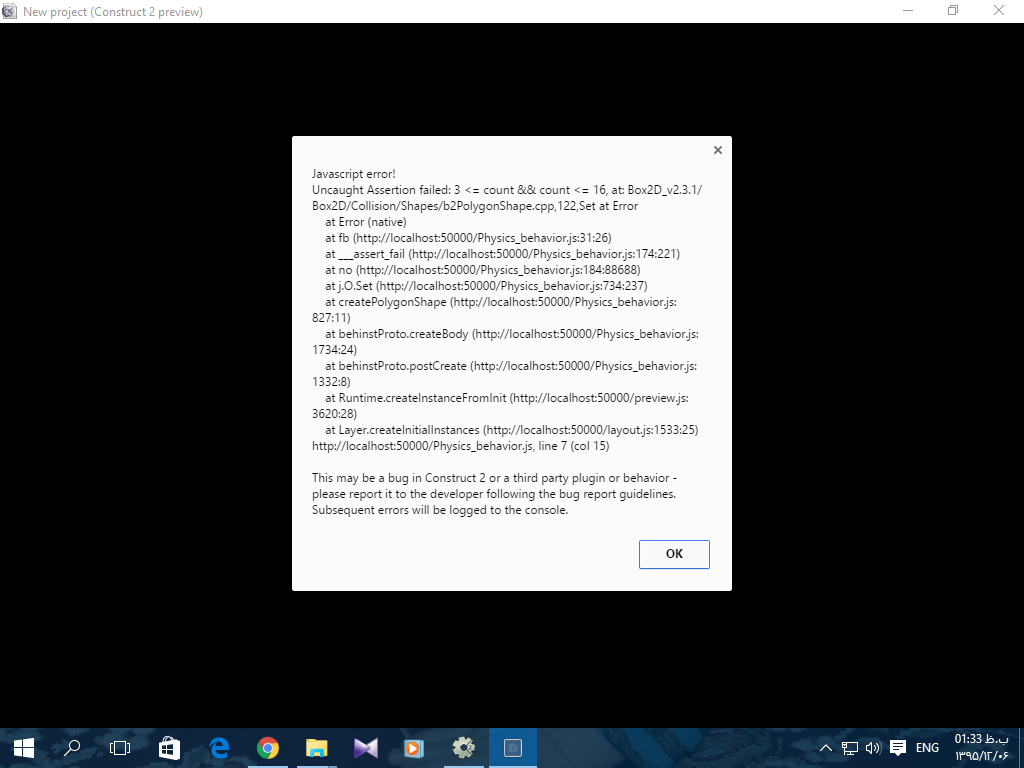Close the error dialog with the X
This screenshot has width=1024, height=768.
tap(718, 150)
